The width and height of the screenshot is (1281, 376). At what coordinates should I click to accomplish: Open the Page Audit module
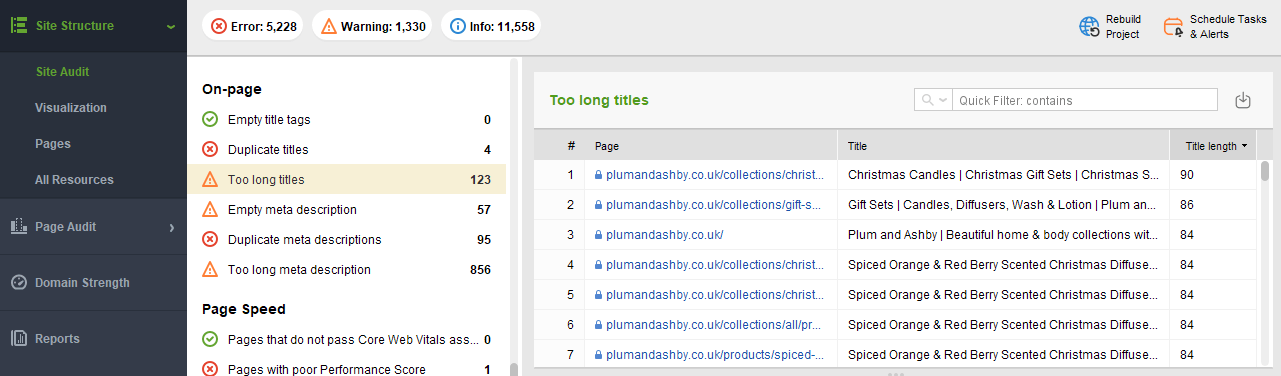(x=93, y=227)
